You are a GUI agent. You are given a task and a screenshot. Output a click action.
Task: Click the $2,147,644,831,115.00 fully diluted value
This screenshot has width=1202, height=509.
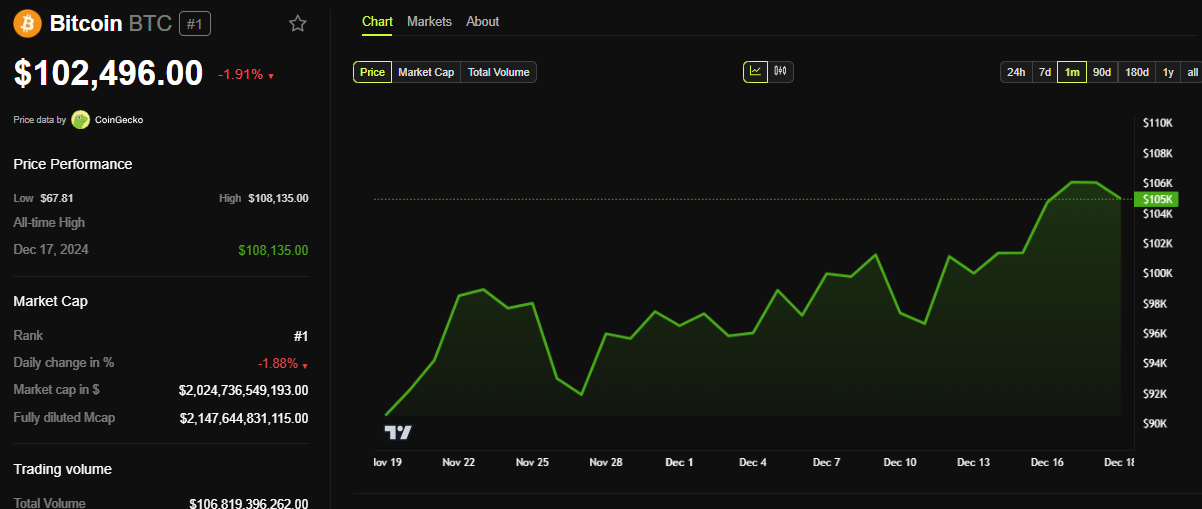[244, 418]
